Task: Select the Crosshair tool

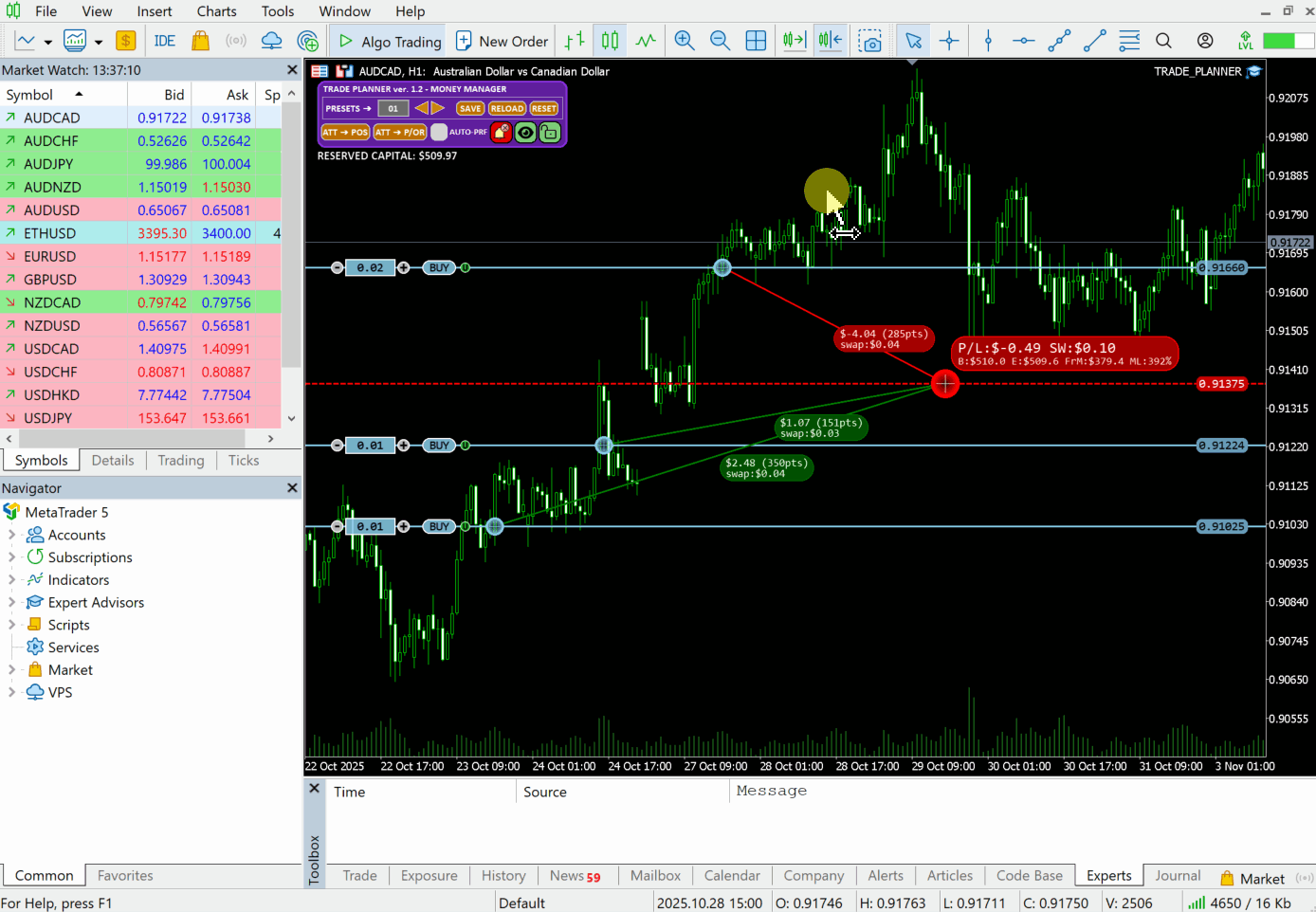Action: tap(949, 41)
